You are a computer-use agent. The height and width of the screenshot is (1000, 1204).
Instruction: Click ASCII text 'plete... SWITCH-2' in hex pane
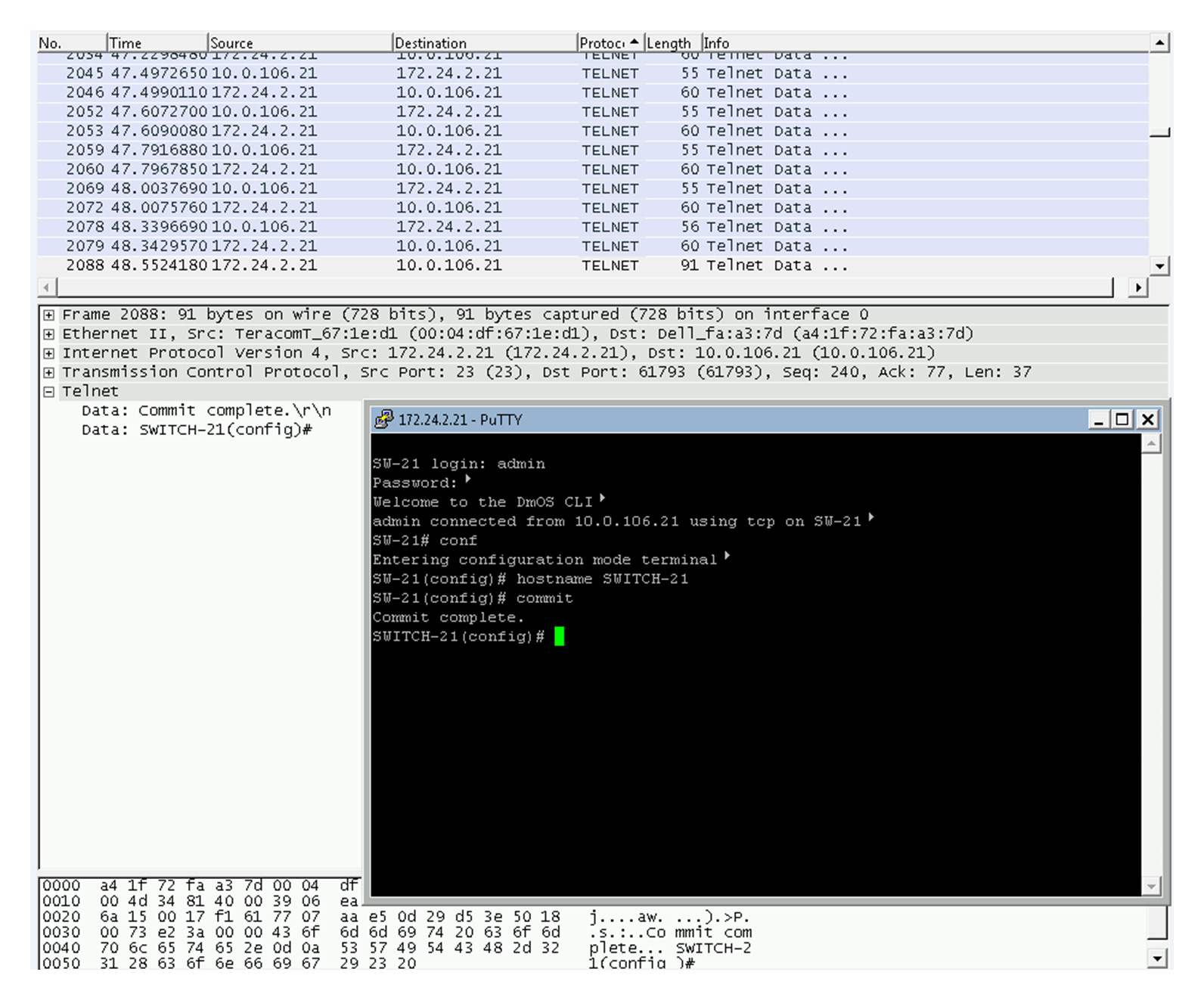pos(670,948)
